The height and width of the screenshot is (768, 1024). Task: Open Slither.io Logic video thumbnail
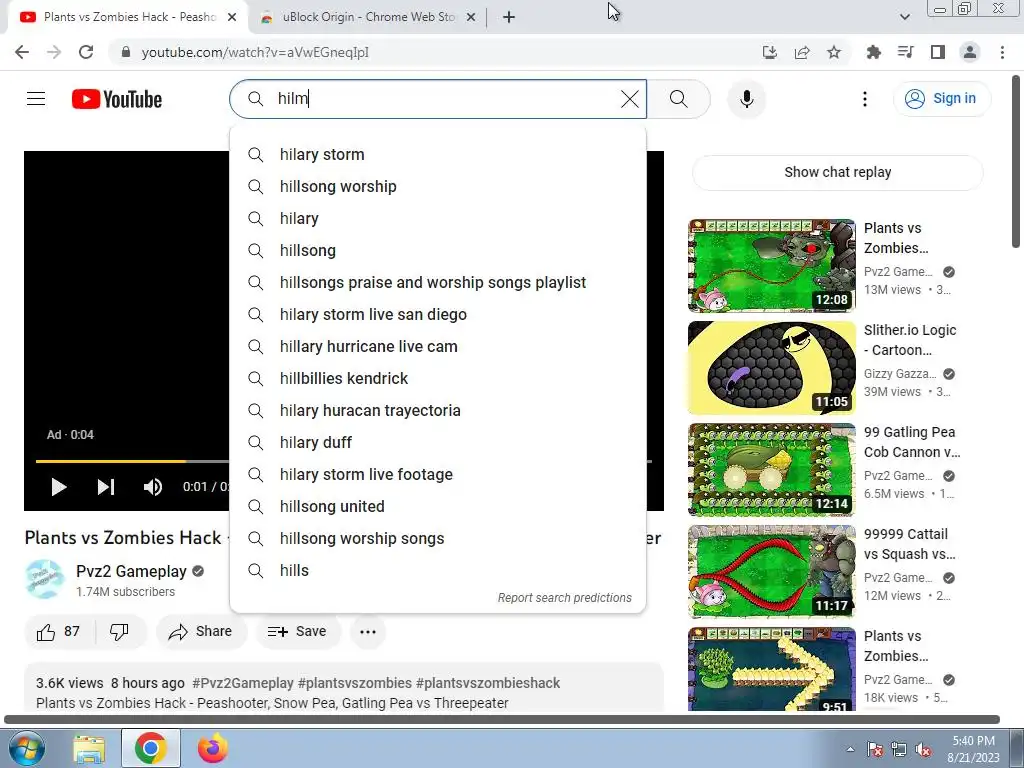771,368
